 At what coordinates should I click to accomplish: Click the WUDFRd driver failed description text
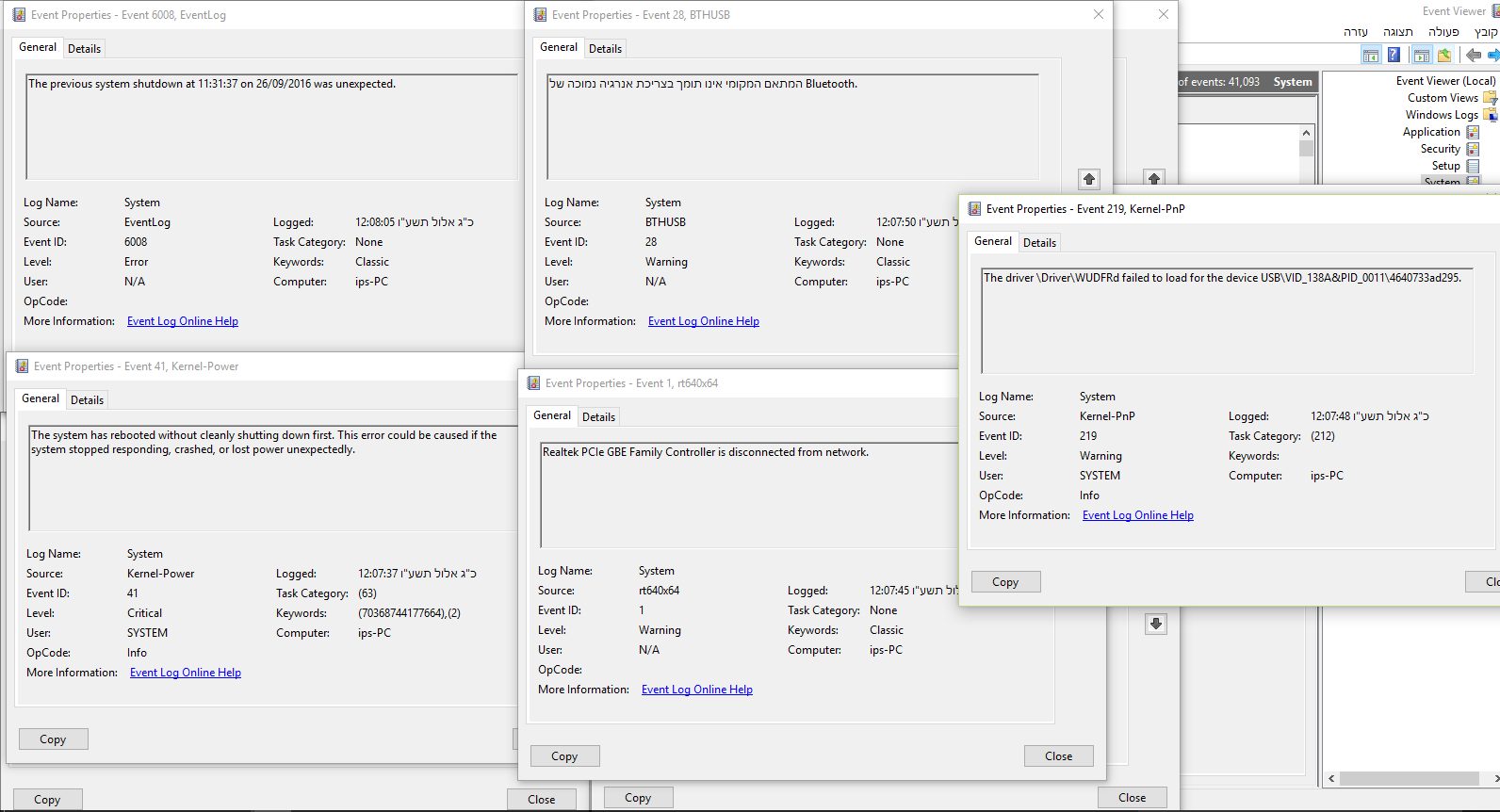coord(1222,278)
